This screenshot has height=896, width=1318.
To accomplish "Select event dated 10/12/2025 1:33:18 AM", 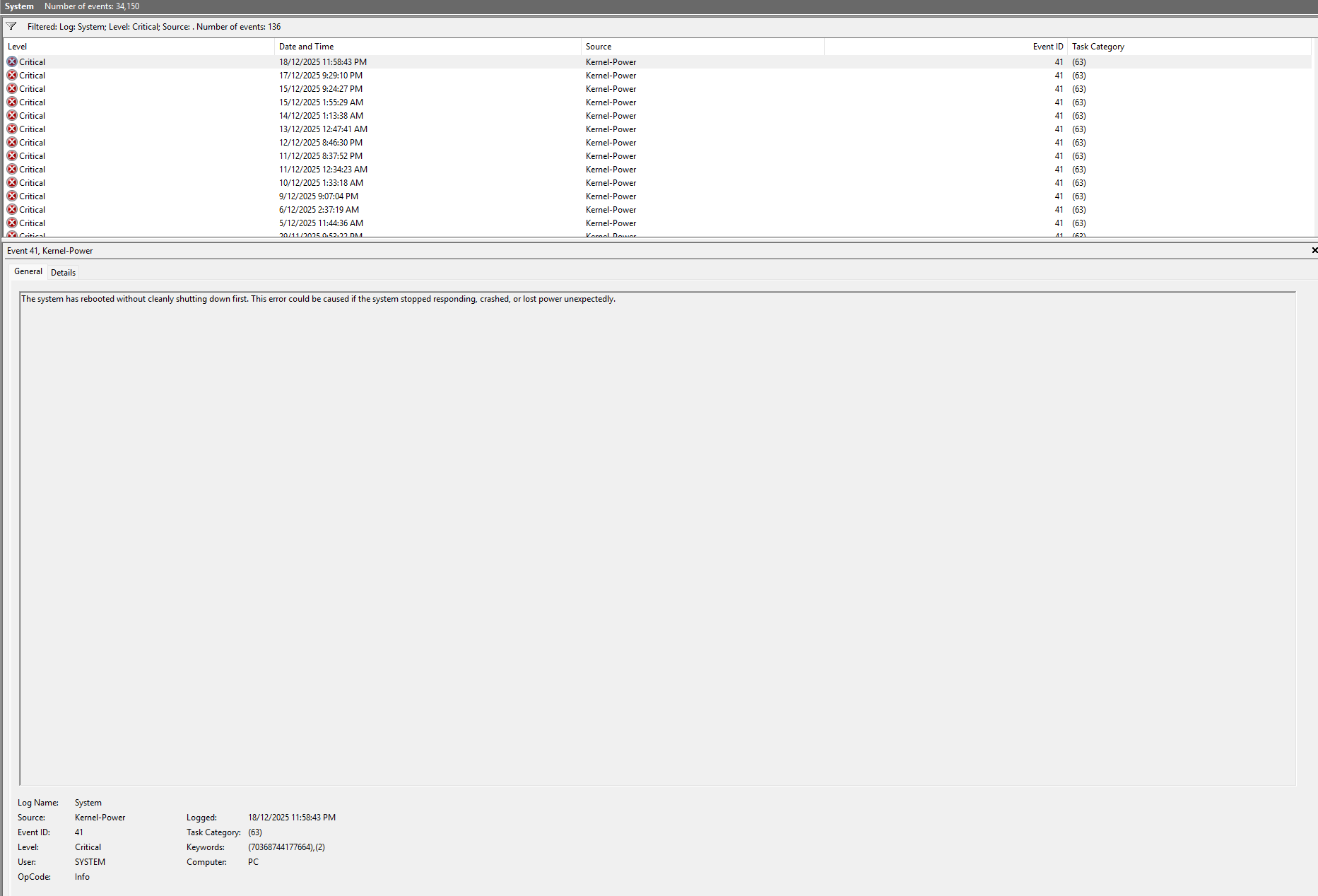I will tap(658, 183).
